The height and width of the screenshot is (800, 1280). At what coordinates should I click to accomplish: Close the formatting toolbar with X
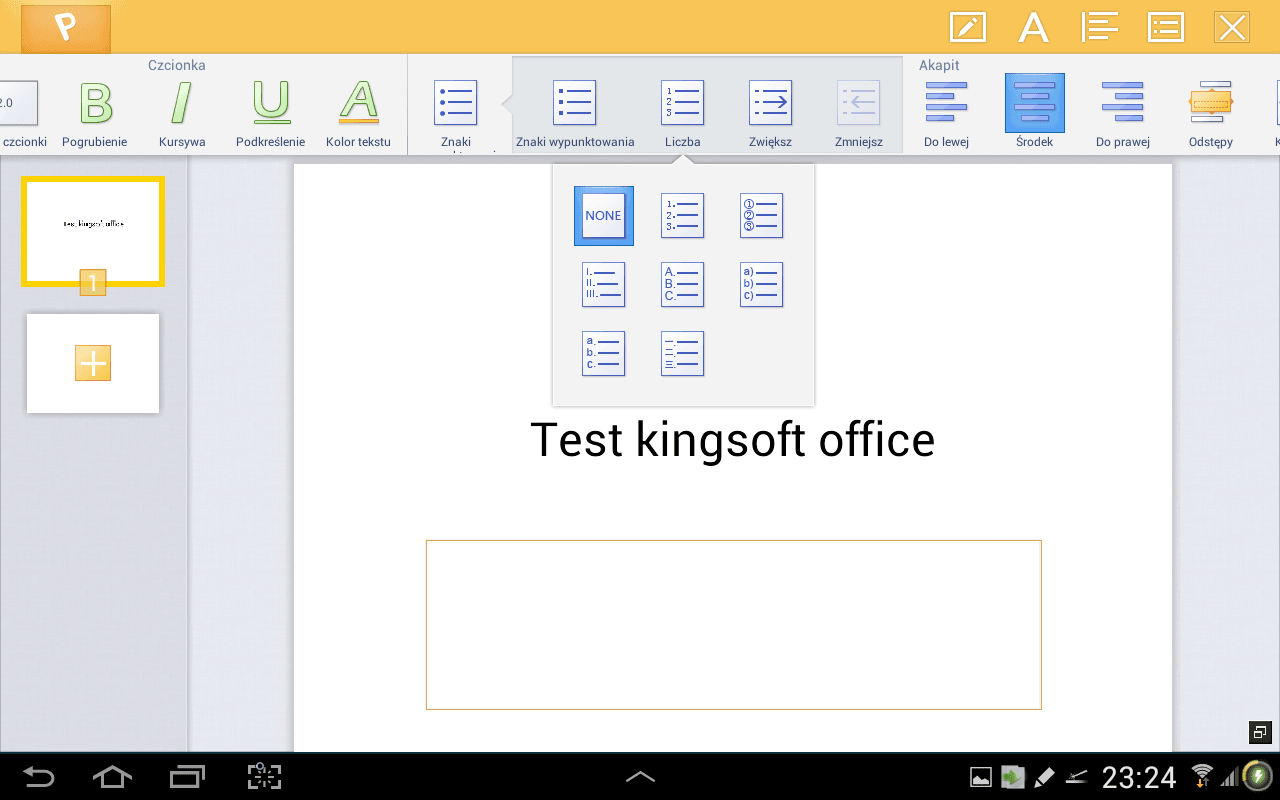click(x=1232, y=27)
